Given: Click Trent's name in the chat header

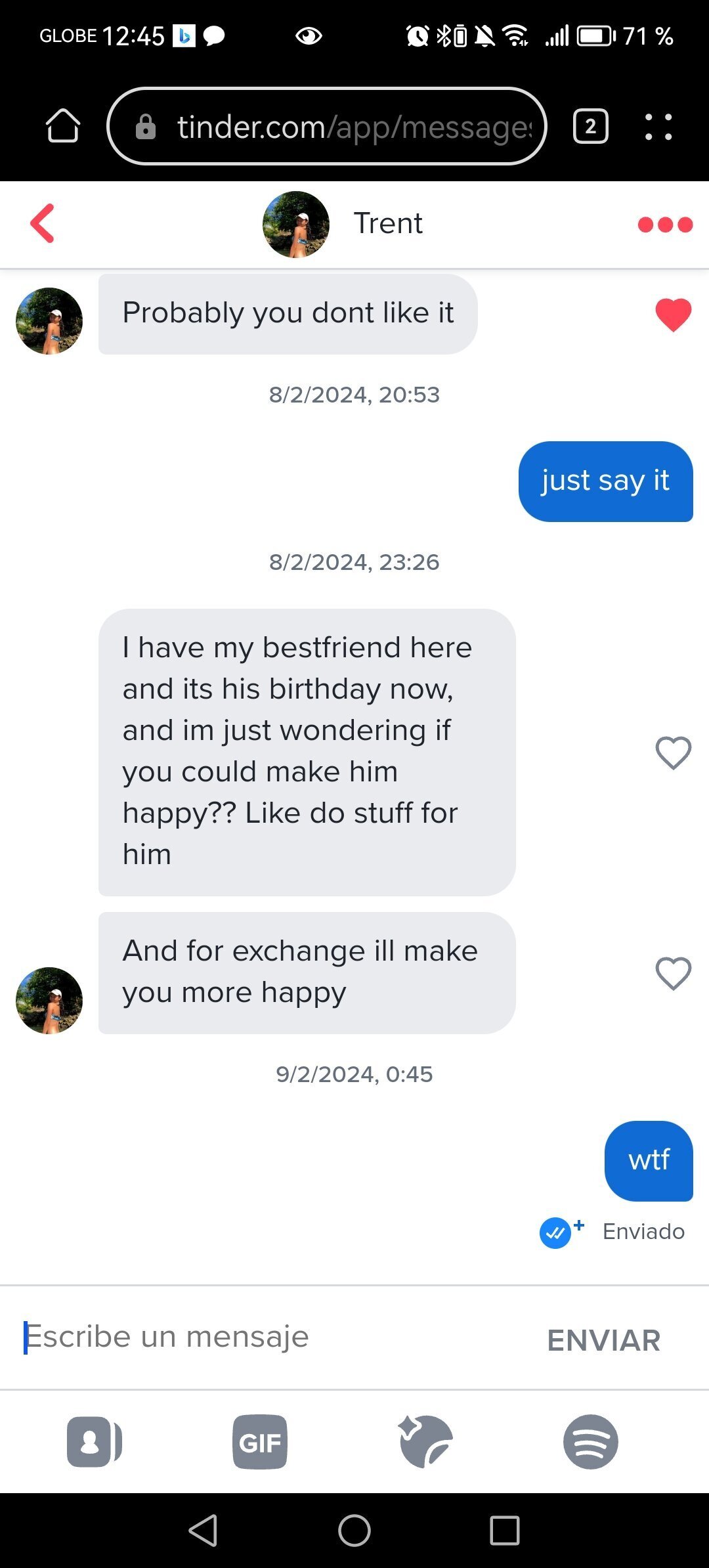Looking at the screenshot, I should point(388,224).
